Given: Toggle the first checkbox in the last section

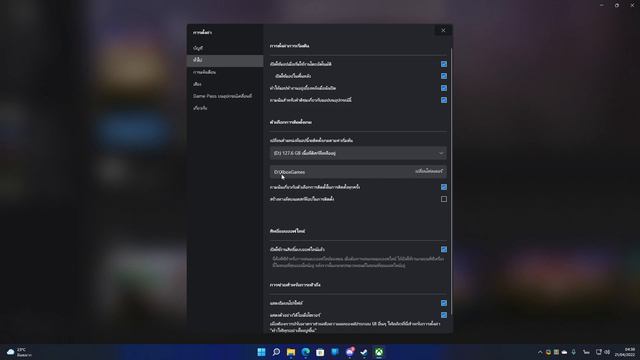Looking at the screenshot, I should (444, 303).
